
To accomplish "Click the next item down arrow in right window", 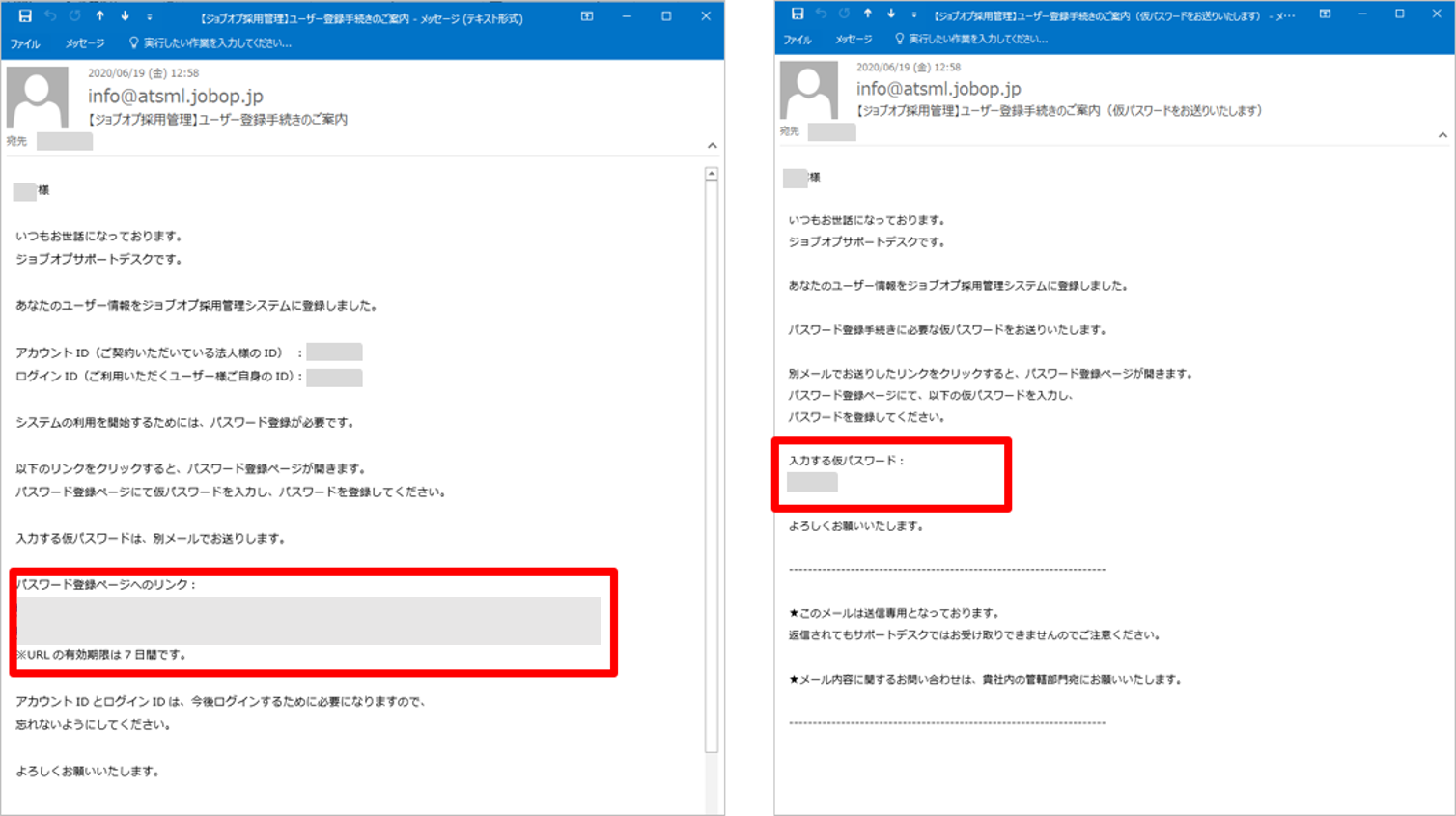I will pos(890,14).
